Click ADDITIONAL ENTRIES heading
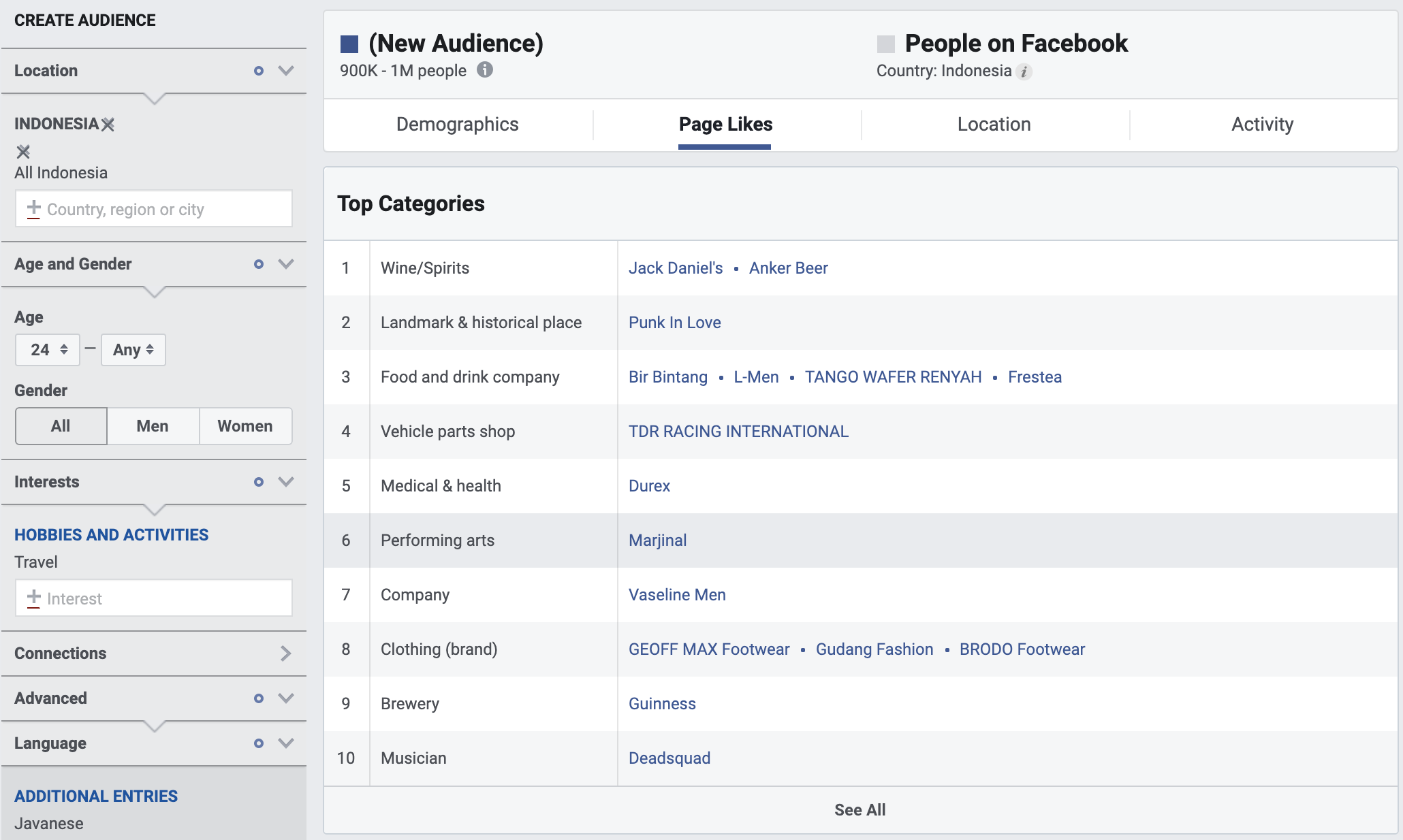This screenshot has height=840, width=1403. click(x=96, y=796)
